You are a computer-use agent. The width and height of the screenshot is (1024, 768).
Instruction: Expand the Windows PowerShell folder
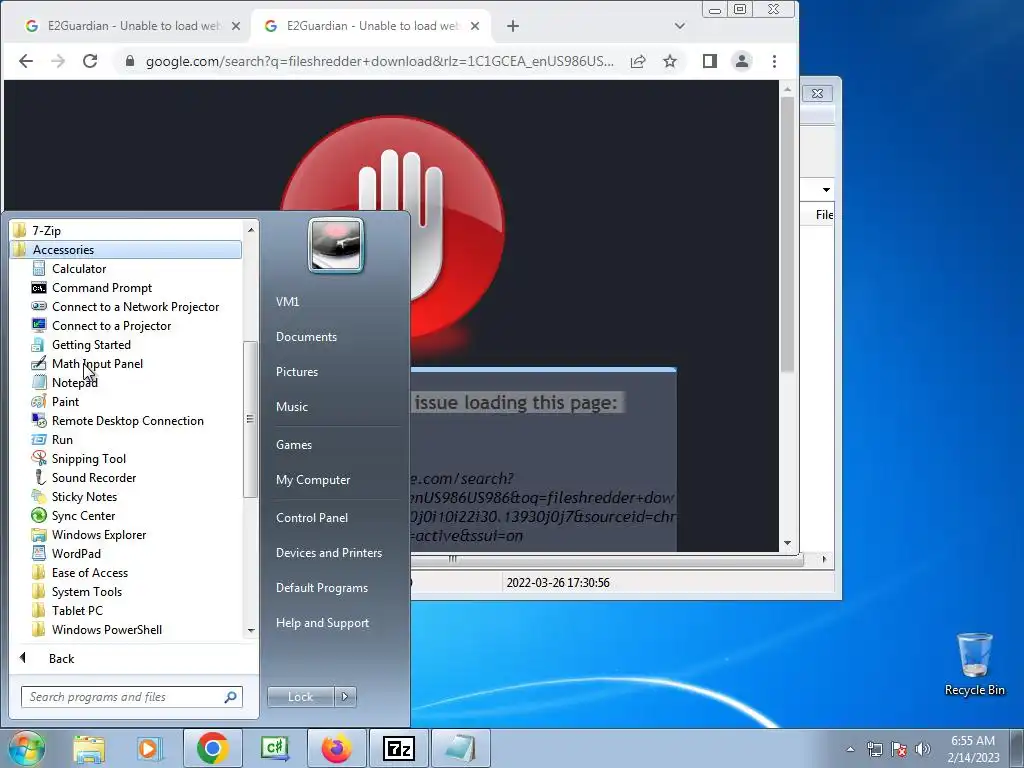click(x=106, y=629)
